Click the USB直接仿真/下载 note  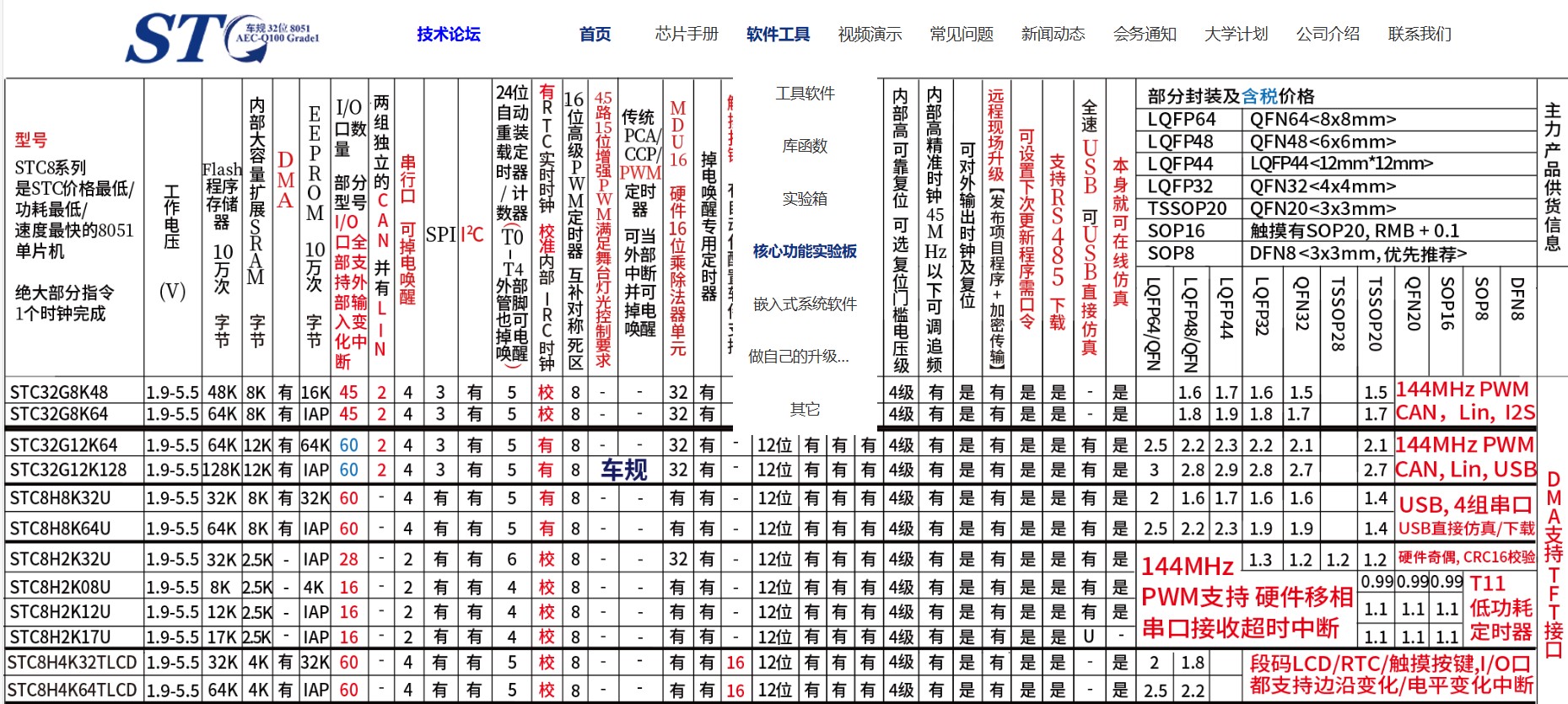click(1467, 529)
